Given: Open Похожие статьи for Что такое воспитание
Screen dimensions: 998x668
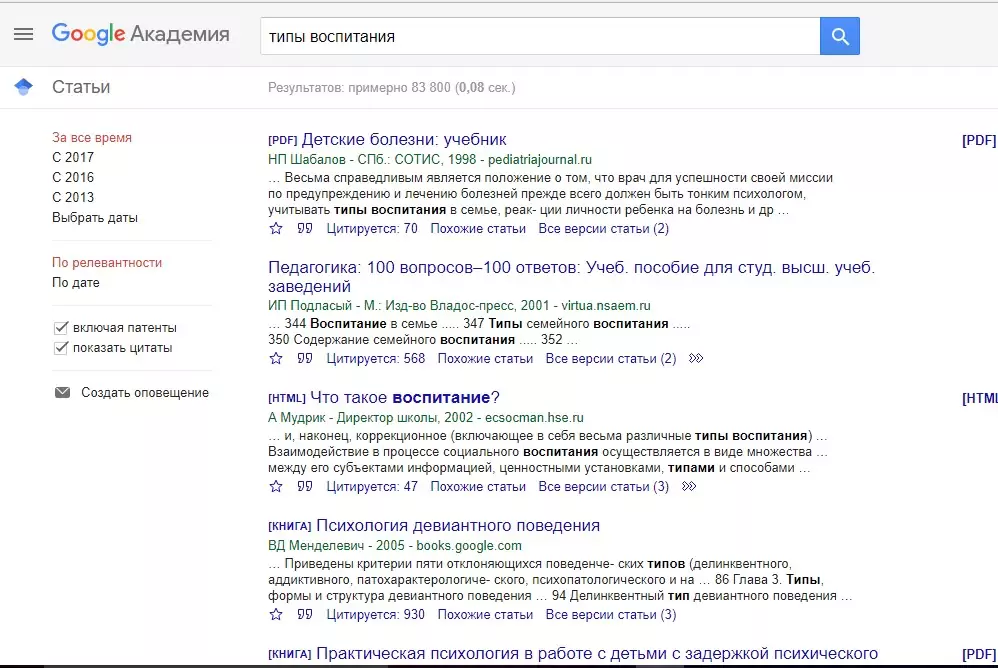Looking at the screenshot, I should pyautogui.click(x=478, y=486).
